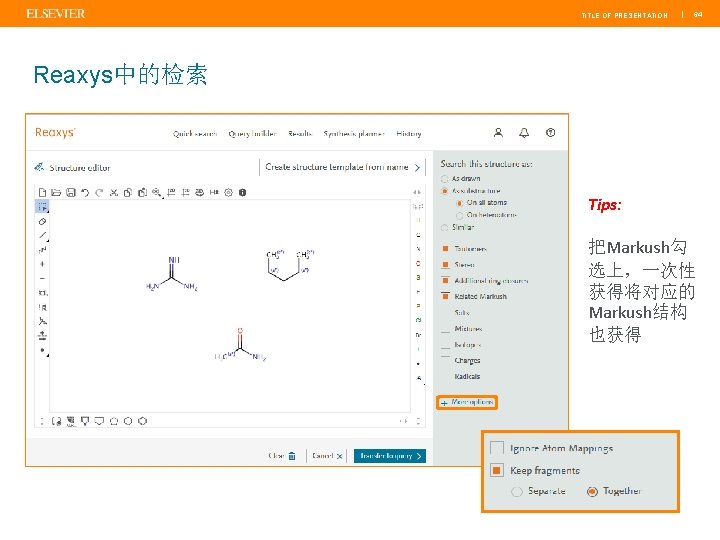The height and width of the screenshot is (540, 720).
Task: Toggle the Stereo checkbox
Action: (445, 264)
